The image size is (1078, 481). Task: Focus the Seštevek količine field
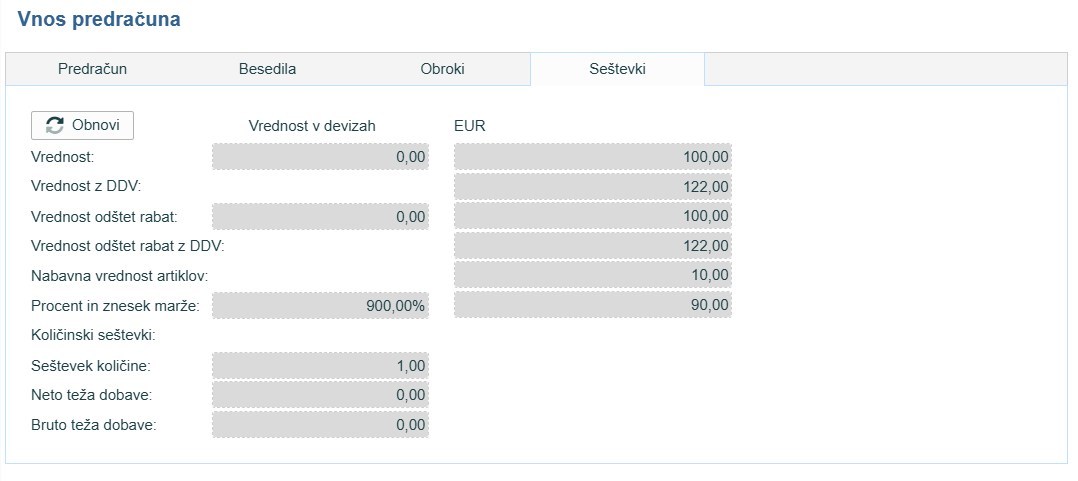pos(320,366)
